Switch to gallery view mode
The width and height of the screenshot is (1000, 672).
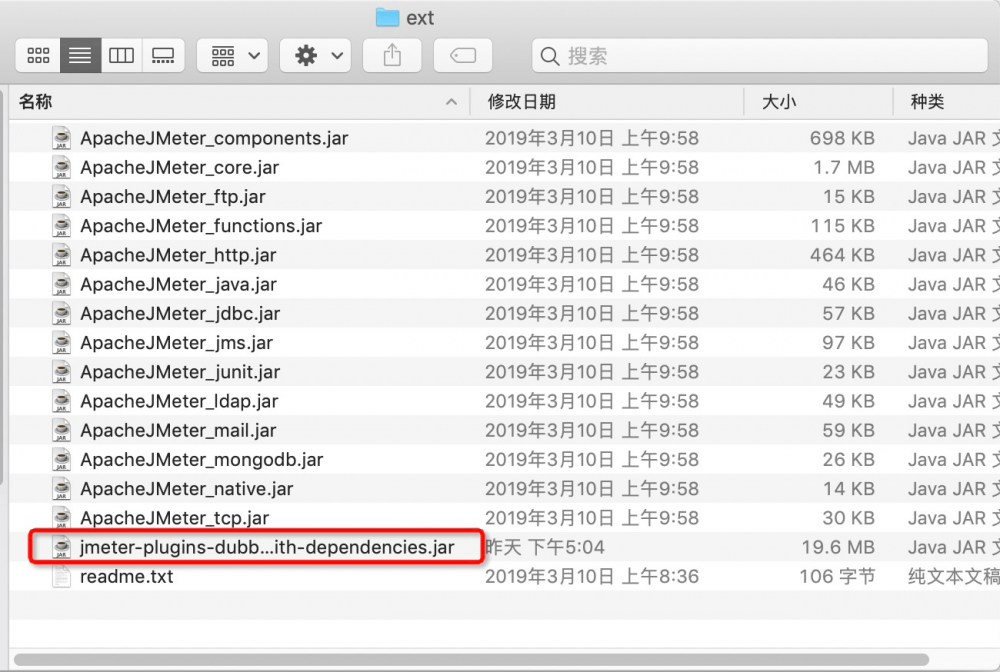[163, 55]
